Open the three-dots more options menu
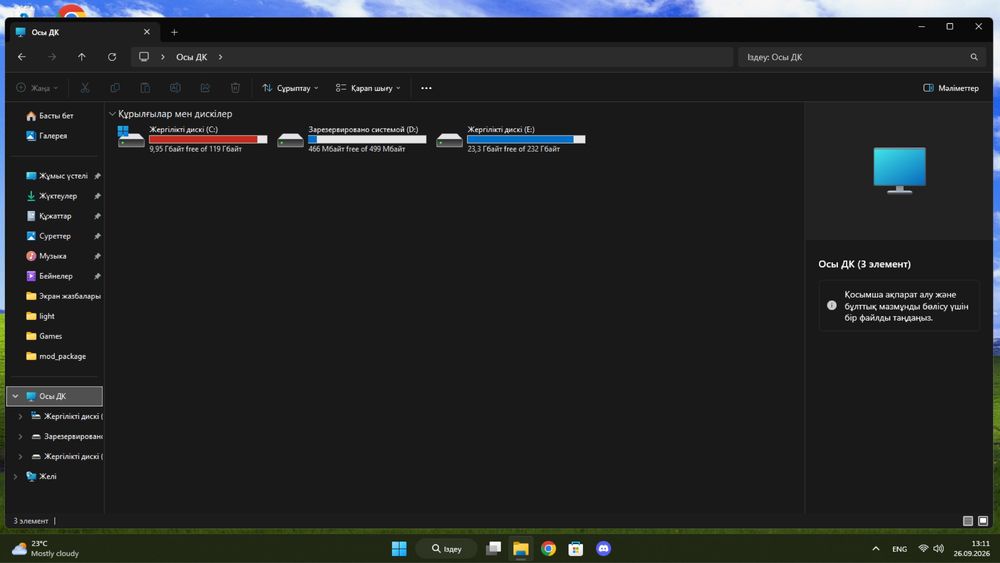Screen dimensions: 1000x563 426,88
